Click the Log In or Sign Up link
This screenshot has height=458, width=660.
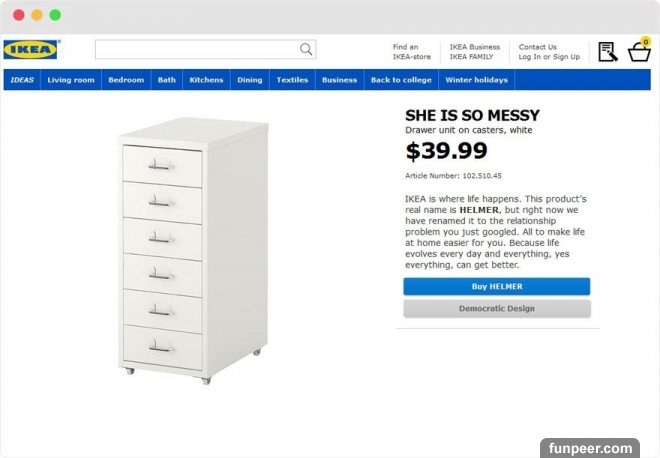click(x=548, y=57)
